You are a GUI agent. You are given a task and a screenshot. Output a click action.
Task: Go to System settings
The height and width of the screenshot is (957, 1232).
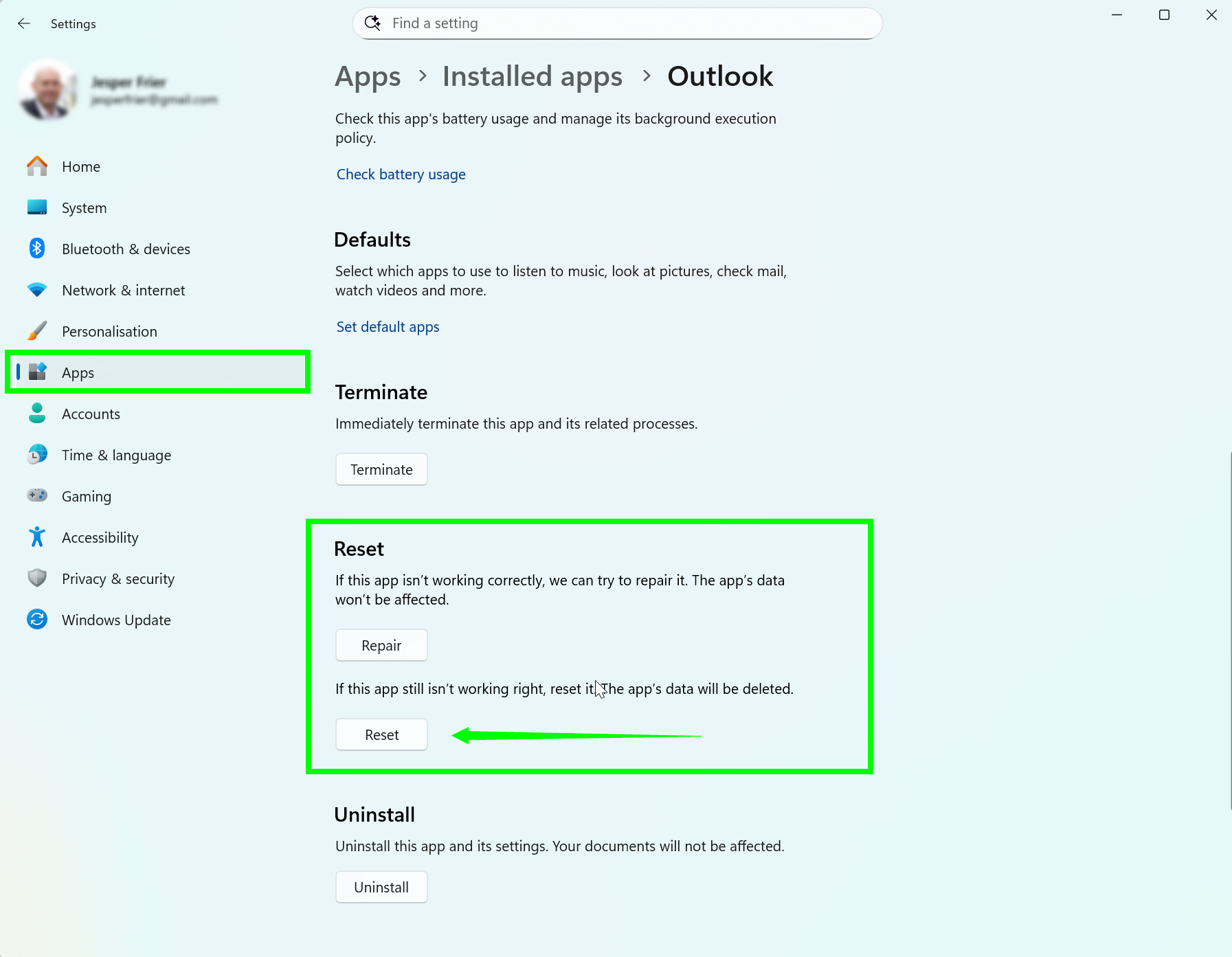point(157,207)
